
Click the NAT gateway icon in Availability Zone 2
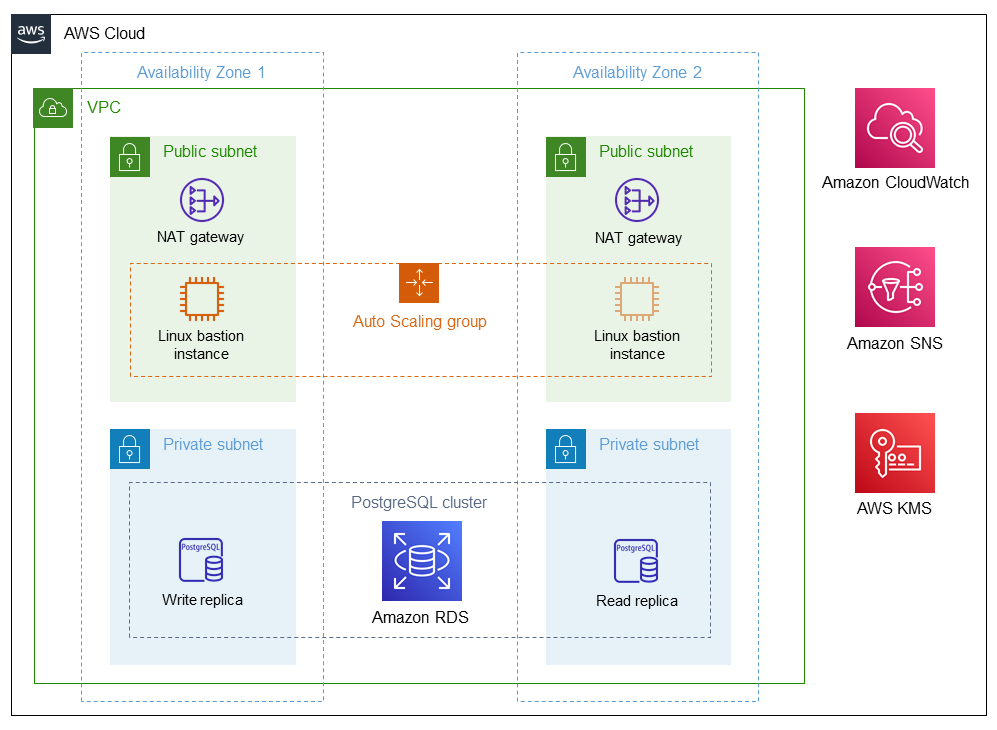click(637, 200)
